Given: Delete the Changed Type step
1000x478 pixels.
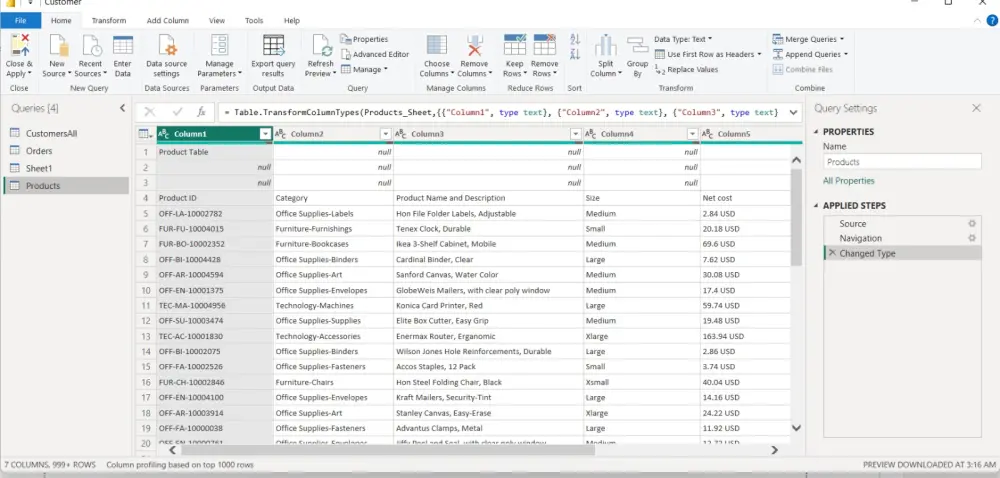Looking at the screenshot, I should (x=832, y=253).
